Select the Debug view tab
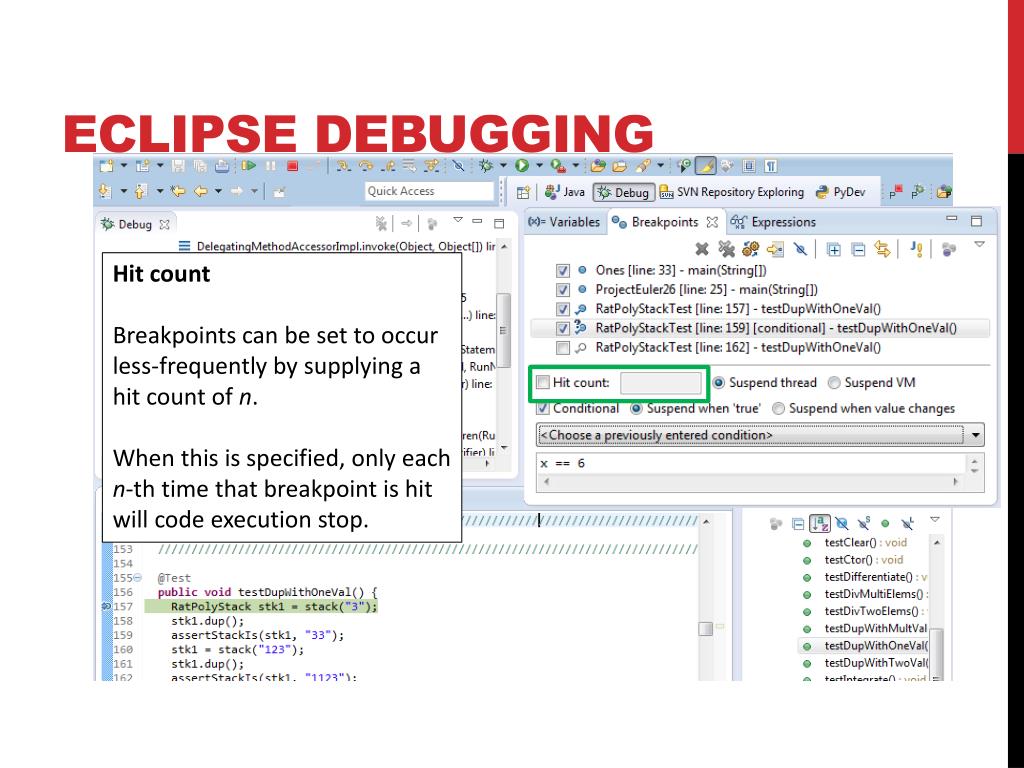The image size is (1024, 768). click(x=135, y=224)
